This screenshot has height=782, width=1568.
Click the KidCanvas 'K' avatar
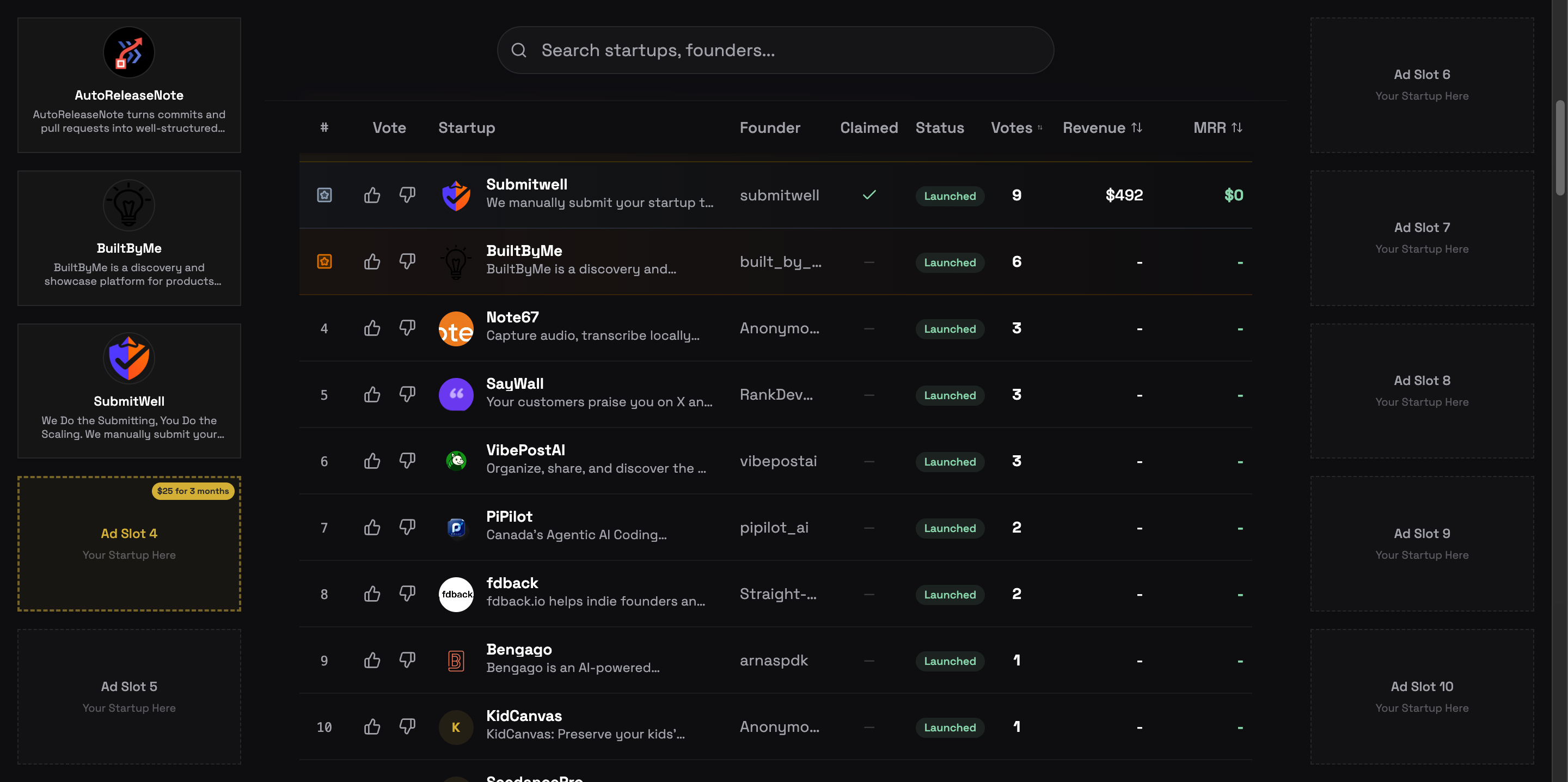(455, 726)
